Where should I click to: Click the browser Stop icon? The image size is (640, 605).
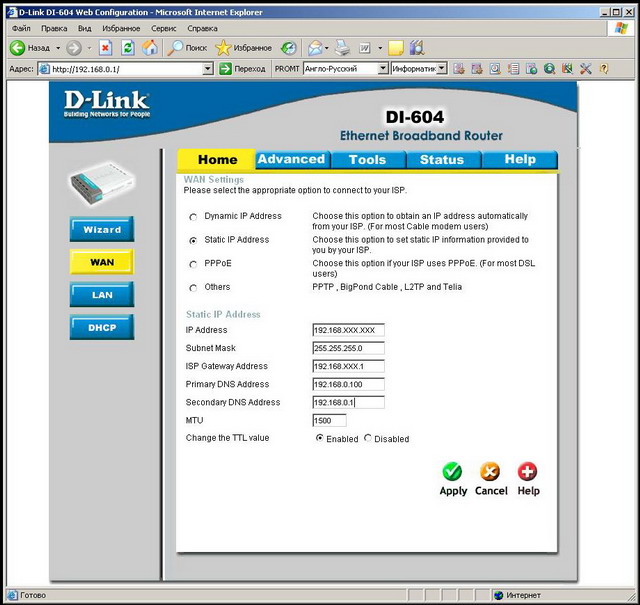pos(105,48)
